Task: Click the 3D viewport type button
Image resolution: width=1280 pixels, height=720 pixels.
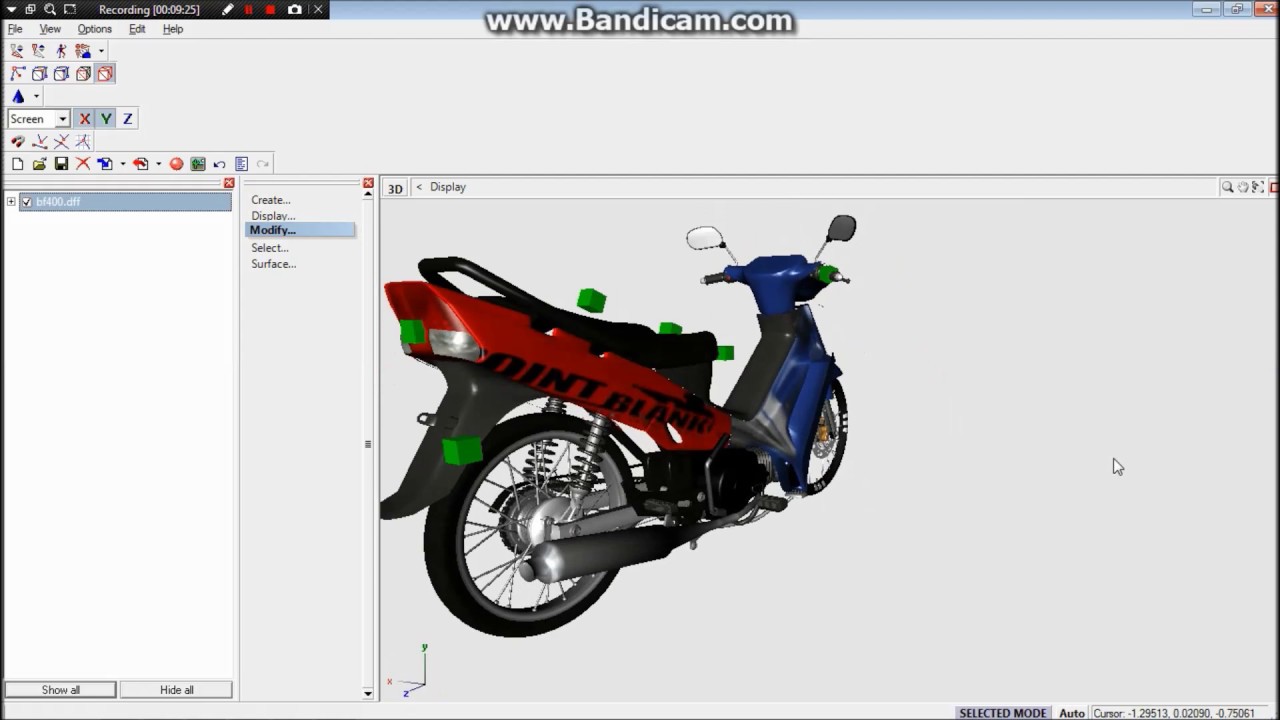Action: 396,188
